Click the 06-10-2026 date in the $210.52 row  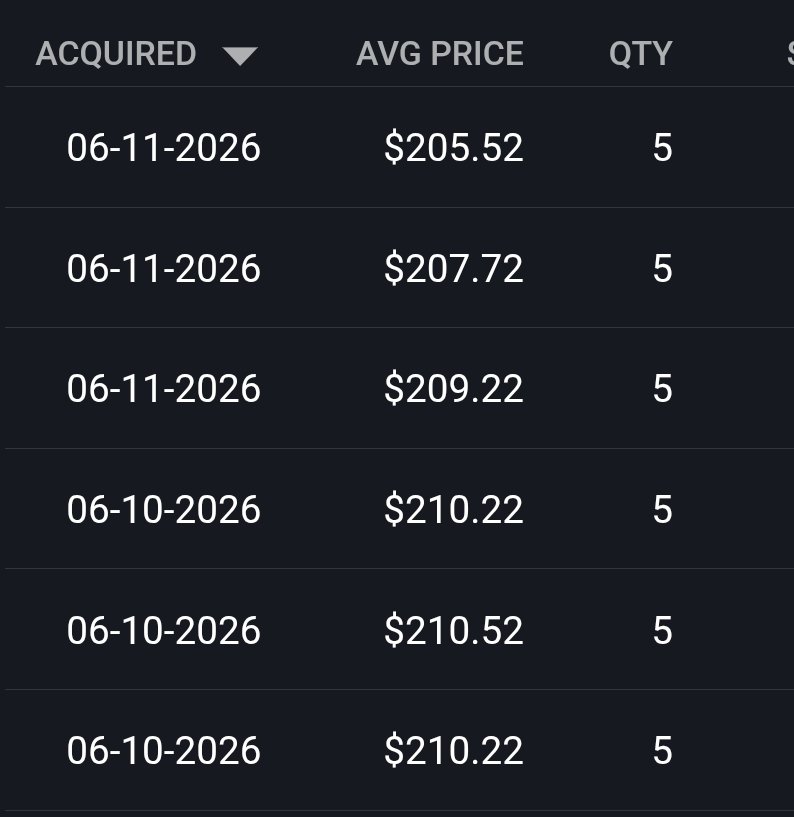[164, 630]
